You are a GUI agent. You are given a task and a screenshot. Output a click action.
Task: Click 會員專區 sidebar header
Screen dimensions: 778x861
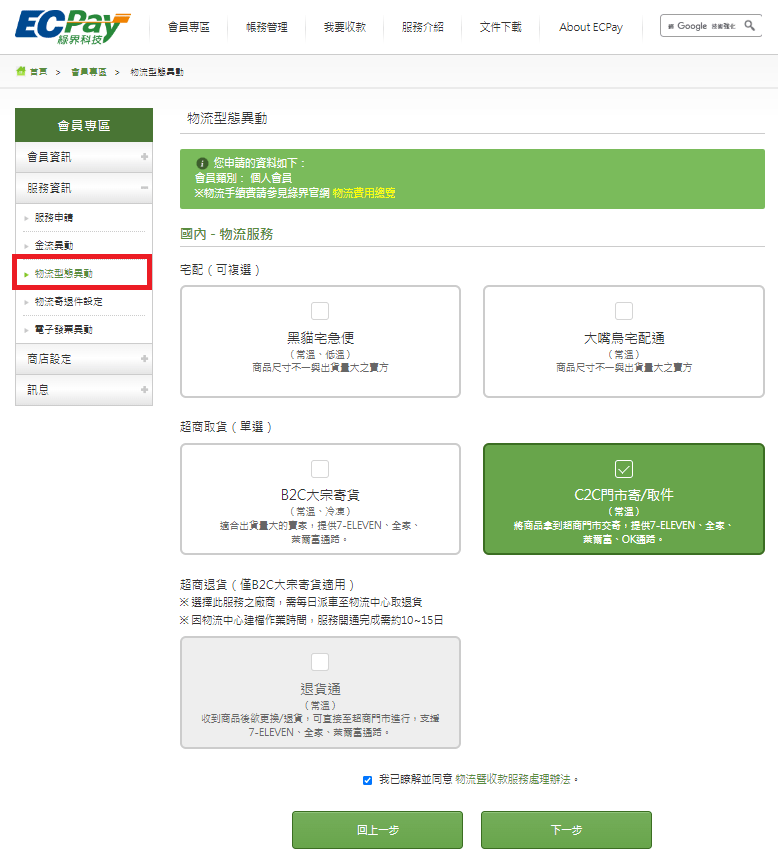tap(84, 125)
